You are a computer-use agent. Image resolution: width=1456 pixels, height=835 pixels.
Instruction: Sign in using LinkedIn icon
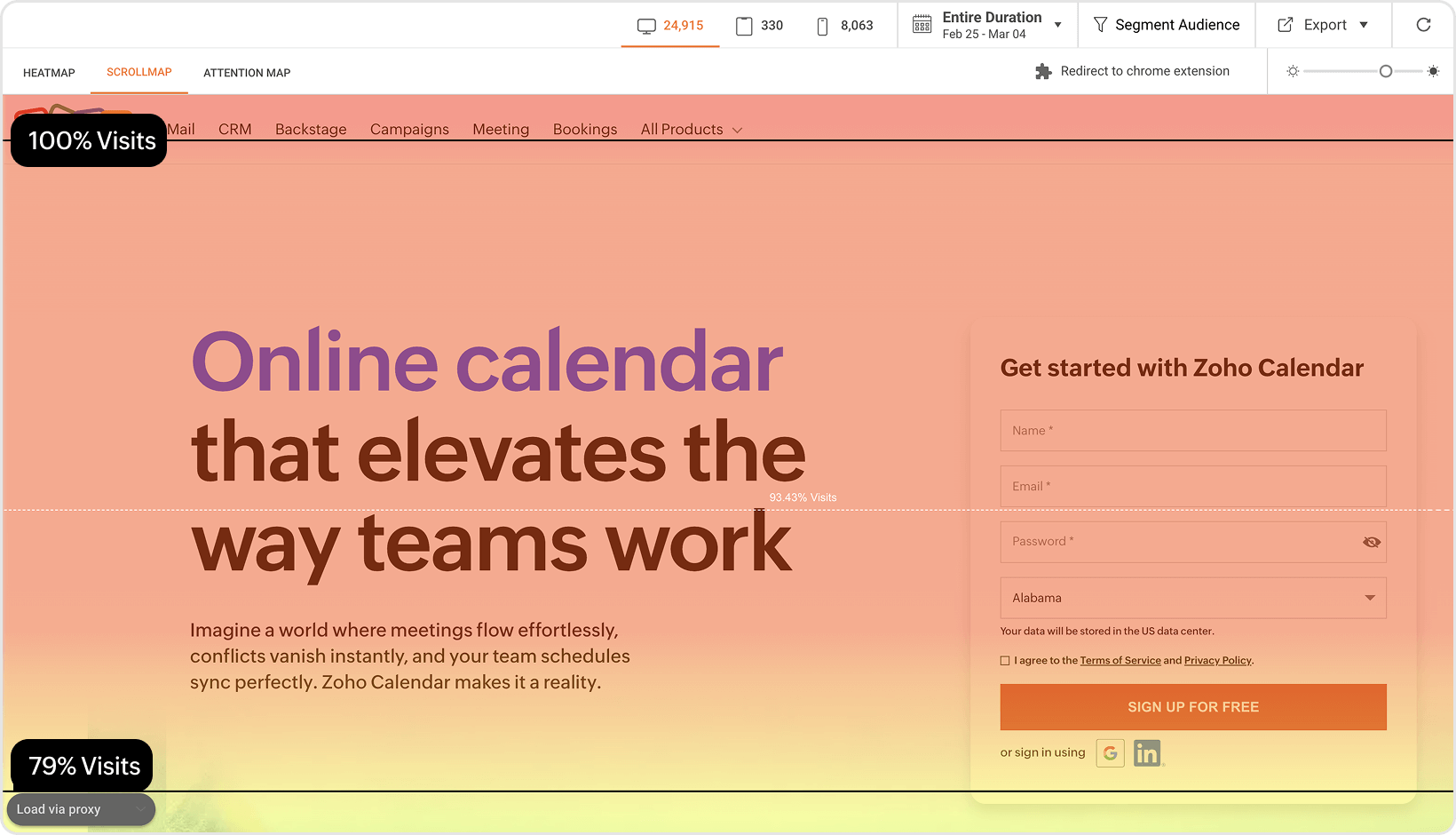pos(1147,753)
